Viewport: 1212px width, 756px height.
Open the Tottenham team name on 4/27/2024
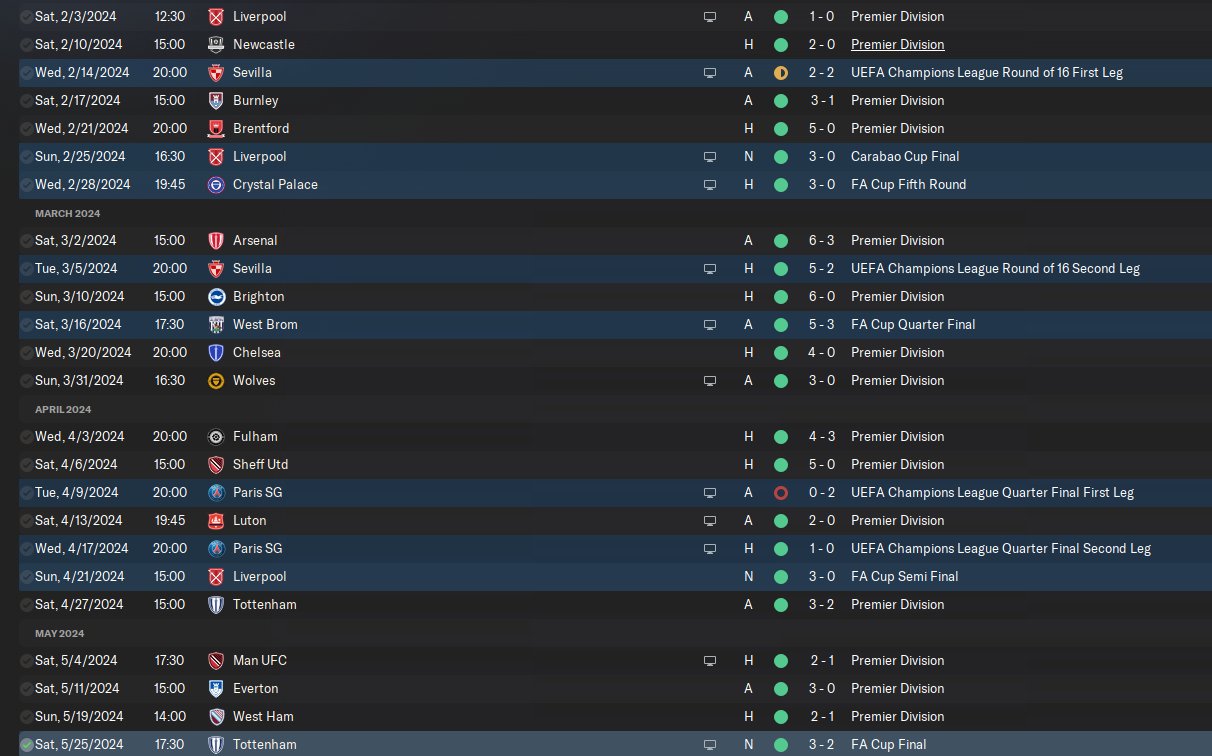coord(264,605)
